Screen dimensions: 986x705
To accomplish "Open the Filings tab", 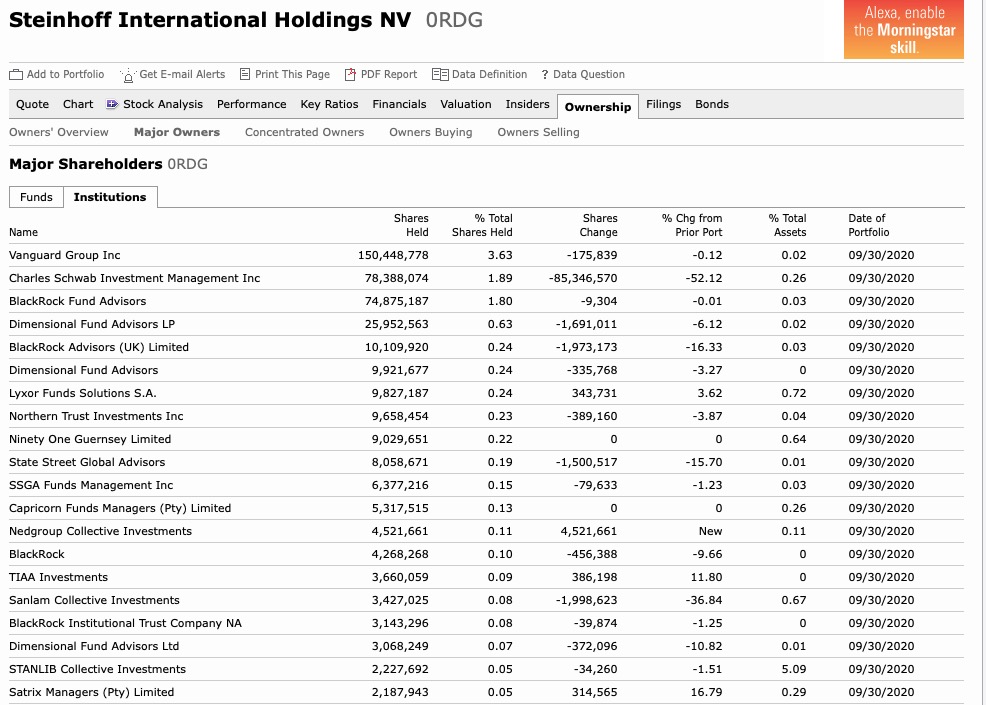I will point(663,104).
